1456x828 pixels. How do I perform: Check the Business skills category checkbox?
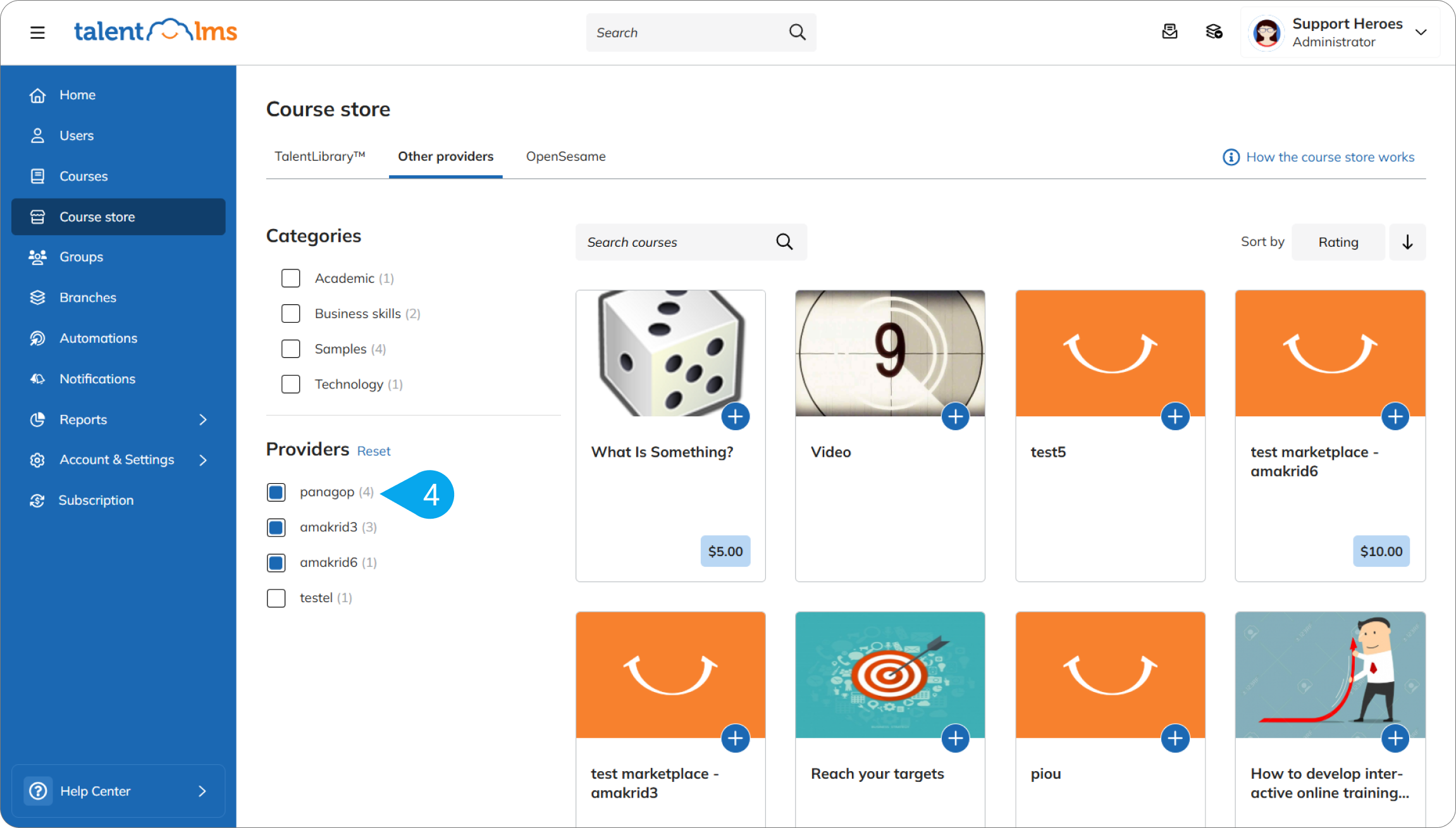(x=290, y=314)
